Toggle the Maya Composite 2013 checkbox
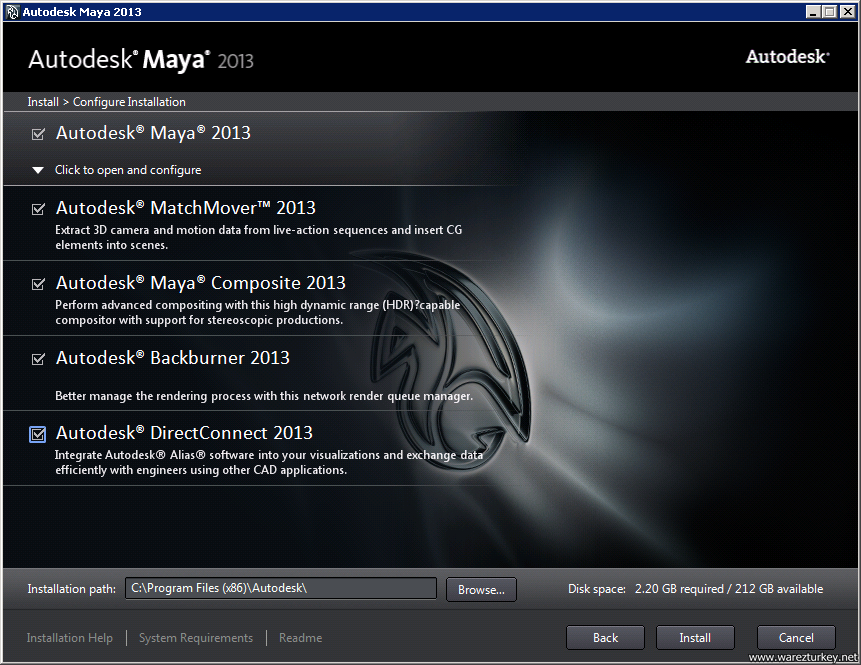This screenshot has width=861, height=665. pyautogui.click(x=38, y=284)
